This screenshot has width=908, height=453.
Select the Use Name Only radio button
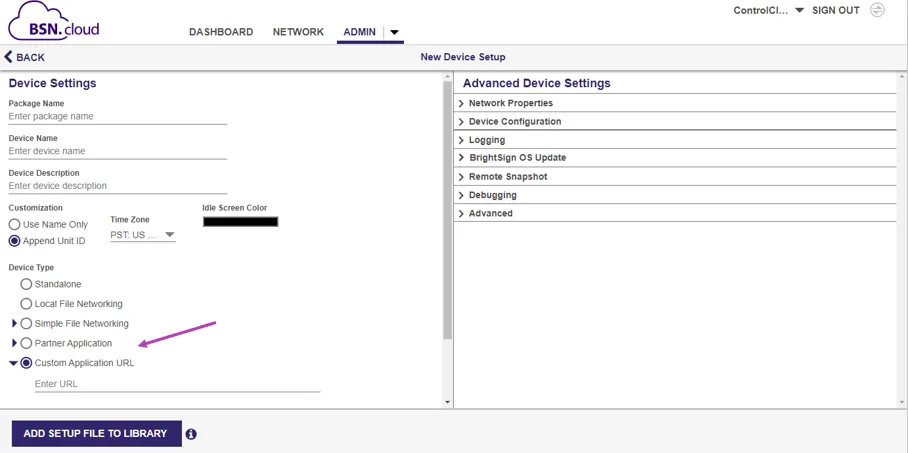tap(14, 224)
